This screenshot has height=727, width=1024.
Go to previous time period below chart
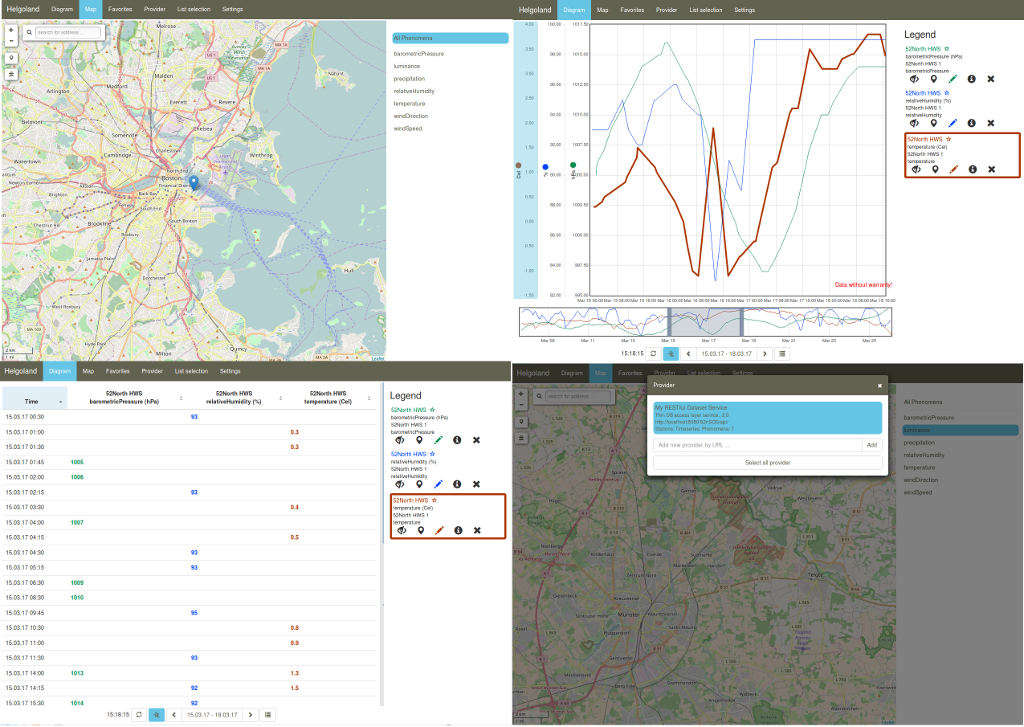(688, 353)
